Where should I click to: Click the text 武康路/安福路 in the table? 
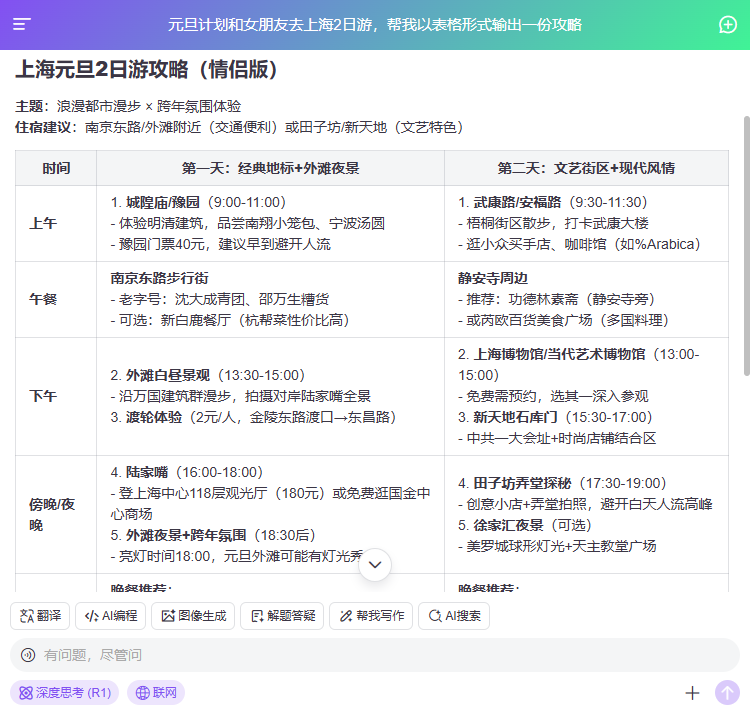pos(517,202)
